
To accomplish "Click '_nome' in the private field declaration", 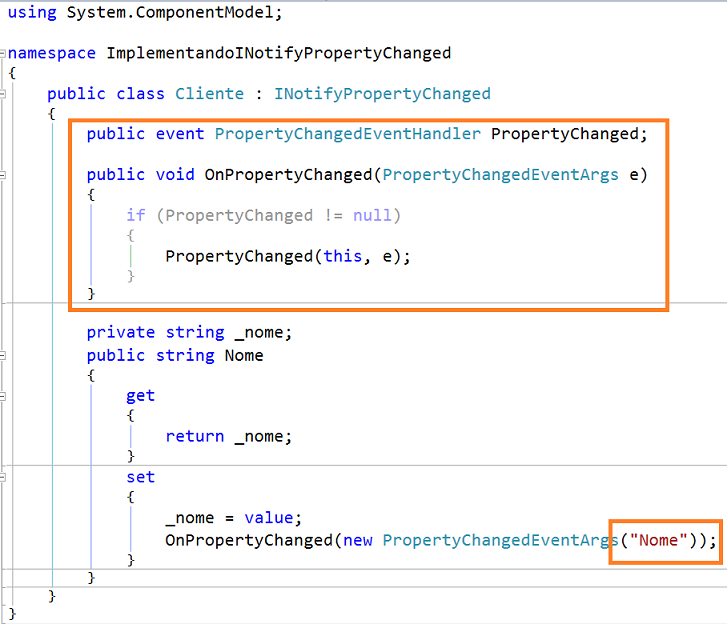I will 259,333.
